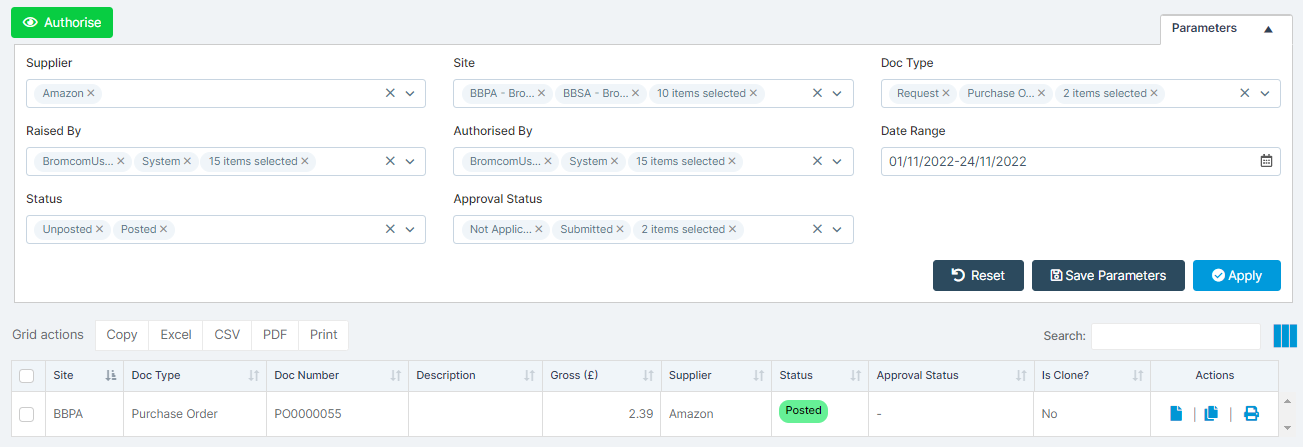Click into the grid Search box
The image size is (1303, 447).
point(1176,336)
